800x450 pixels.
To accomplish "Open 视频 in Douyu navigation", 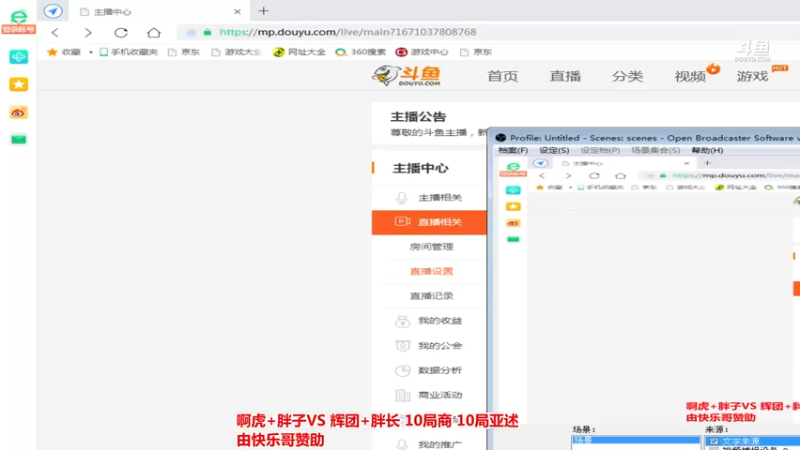I will tap(690, 76).
